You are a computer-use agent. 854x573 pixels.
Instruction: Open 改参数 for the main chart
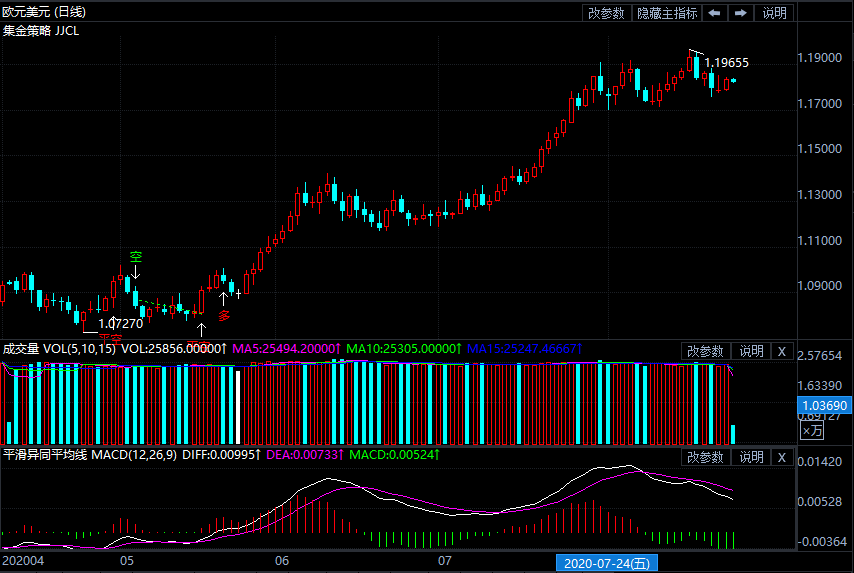(x=606, y=13)
